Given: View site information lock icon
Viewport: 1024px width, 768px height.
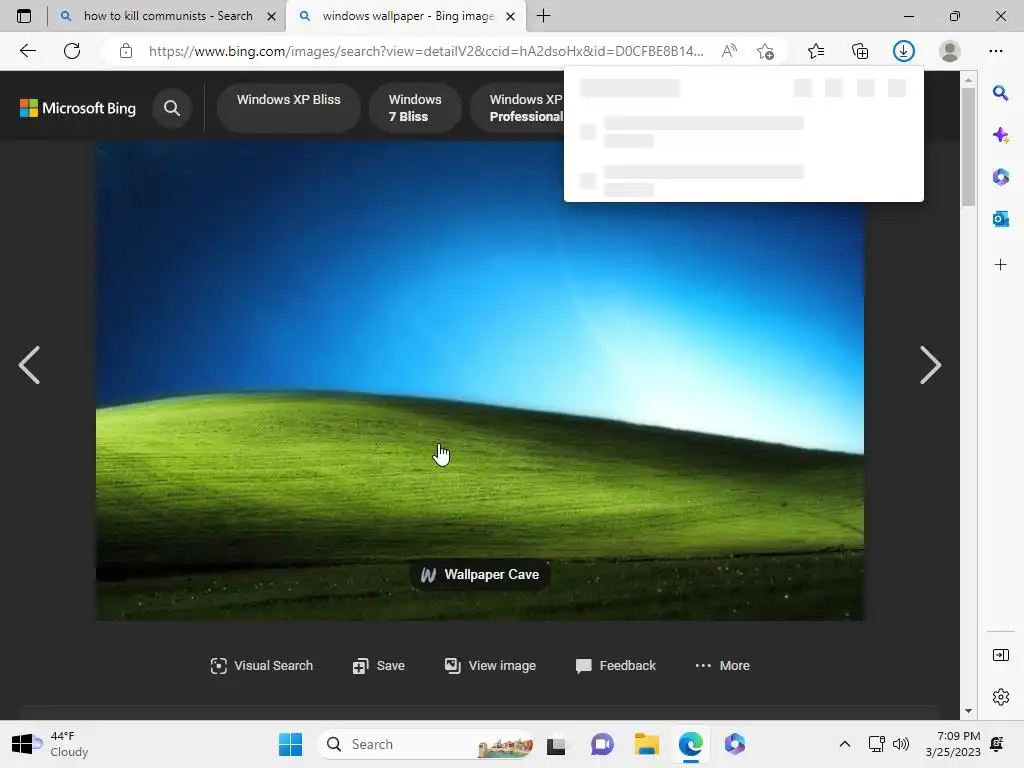Looking at the screenshot, I should pyautogui.click(x=126, y=51).
